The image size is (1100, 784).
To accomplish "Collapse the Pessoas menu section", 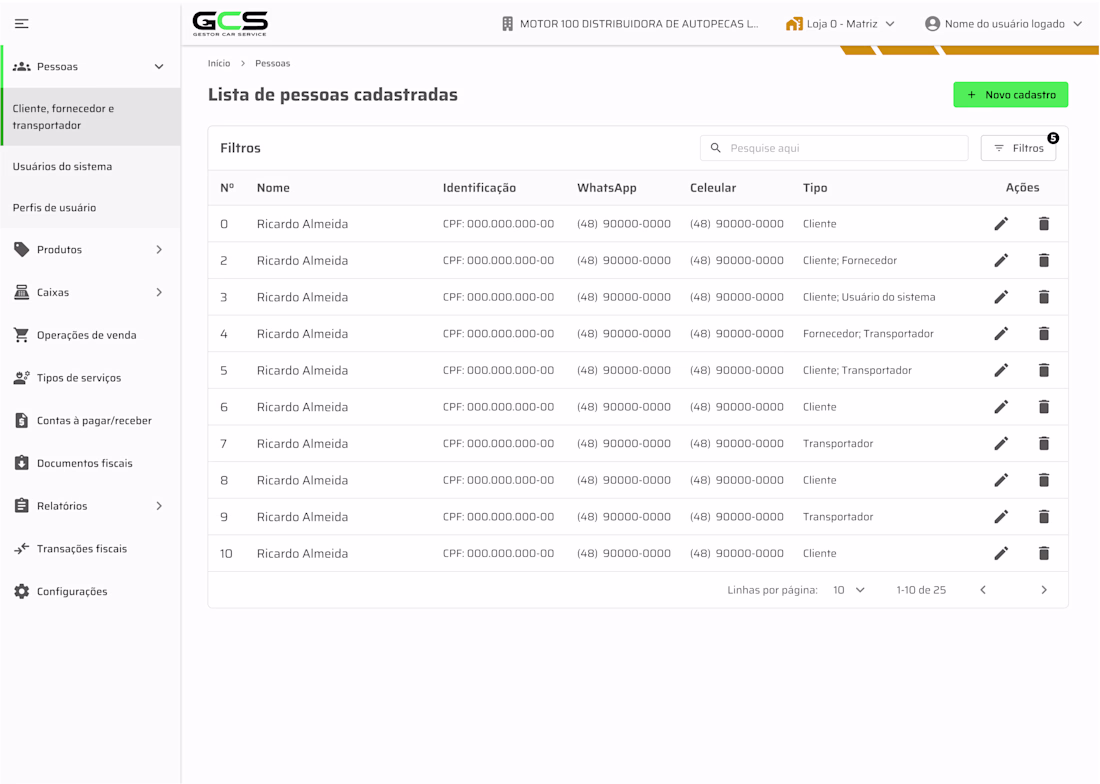I will [x=159, y=67].
